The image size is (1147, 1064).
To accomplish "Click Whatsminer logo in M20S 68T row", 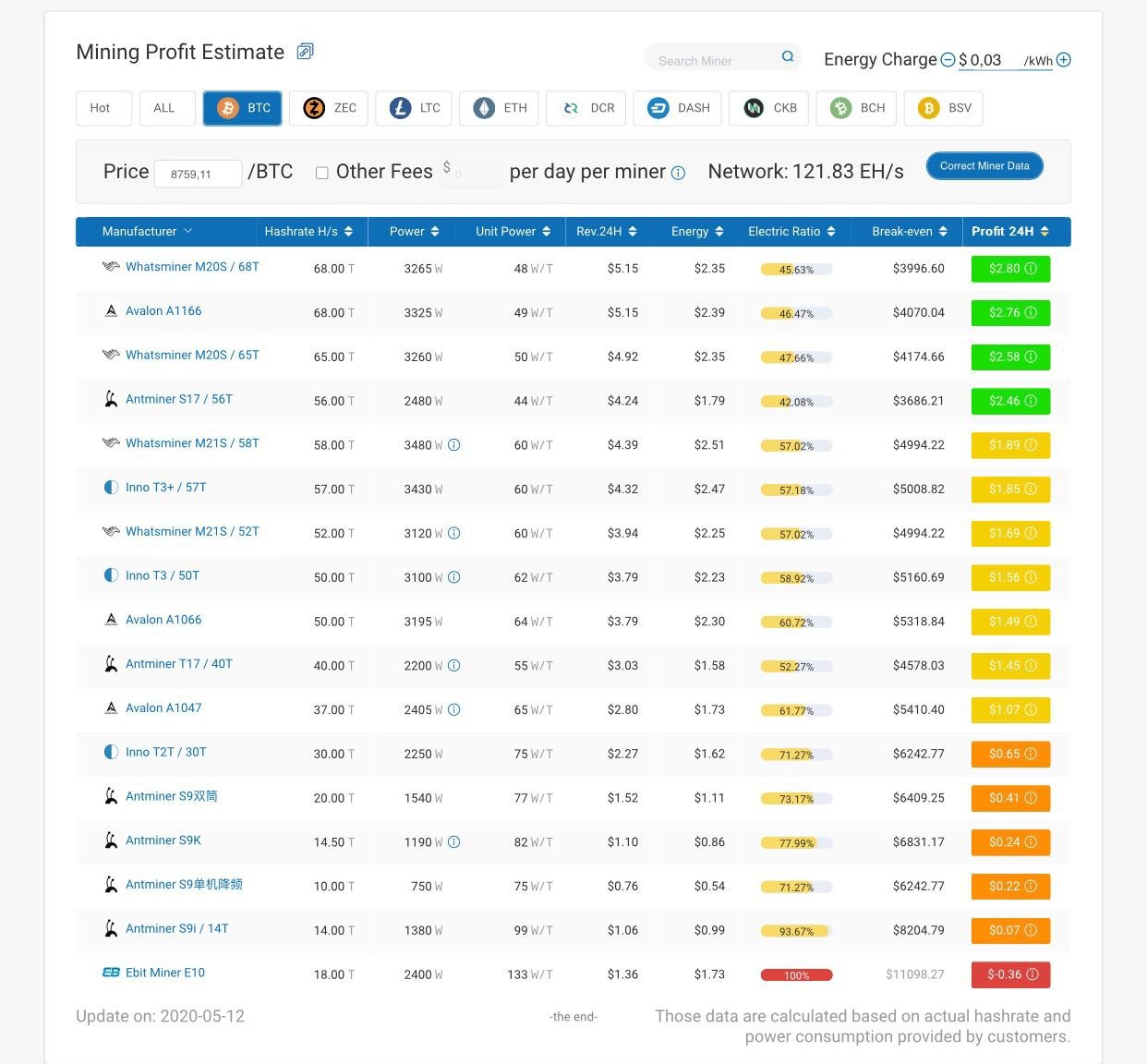I will 111,267.
